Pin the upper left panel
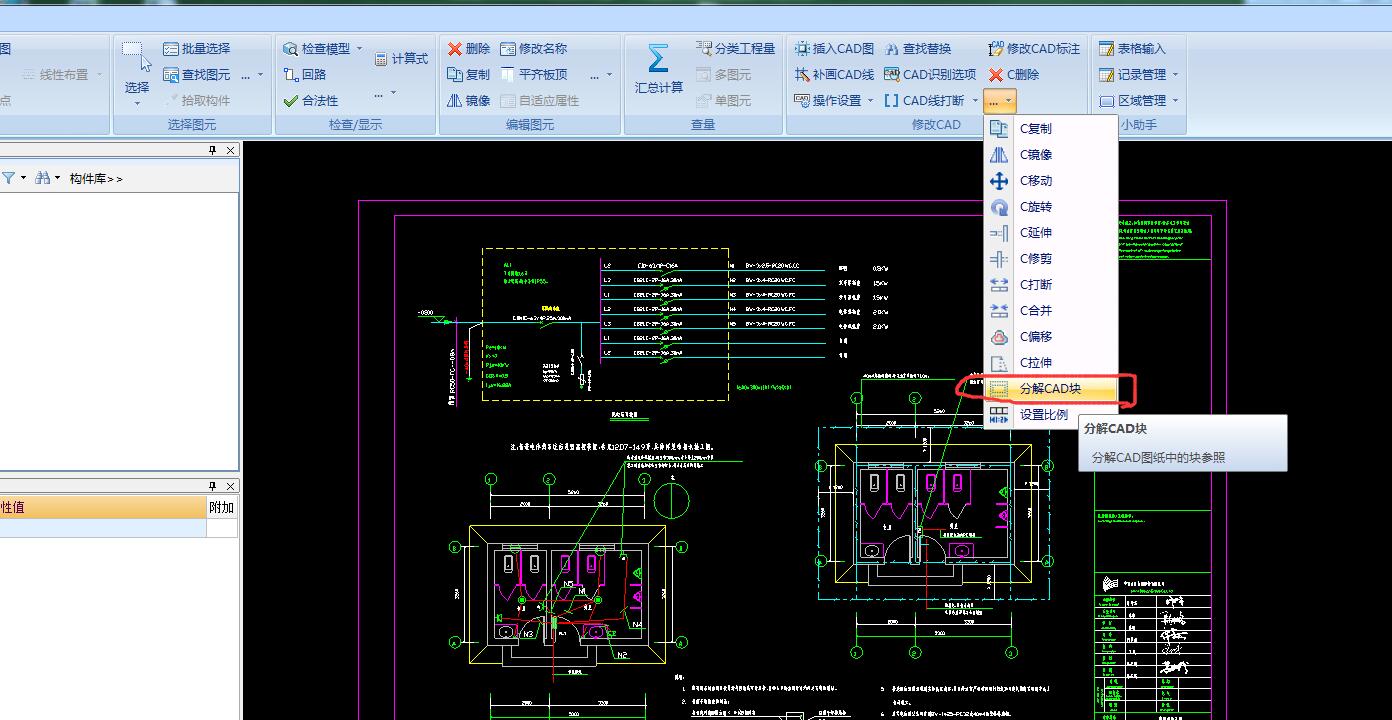The height and width of the screenshot is (720, 1392). click(212, 150)
